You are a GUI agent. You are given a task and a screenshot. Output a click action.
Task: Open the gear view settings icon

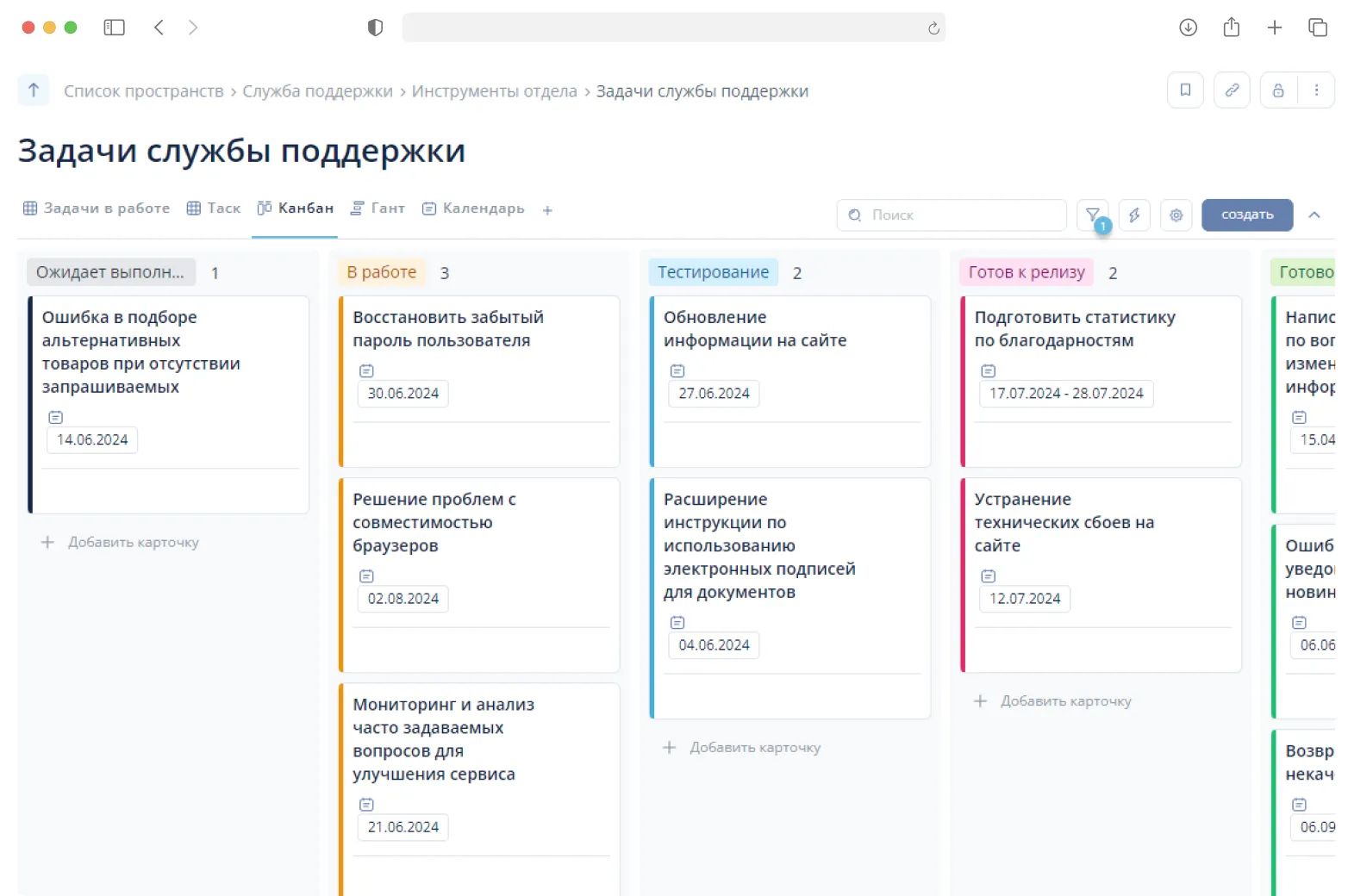point(1176,215)
